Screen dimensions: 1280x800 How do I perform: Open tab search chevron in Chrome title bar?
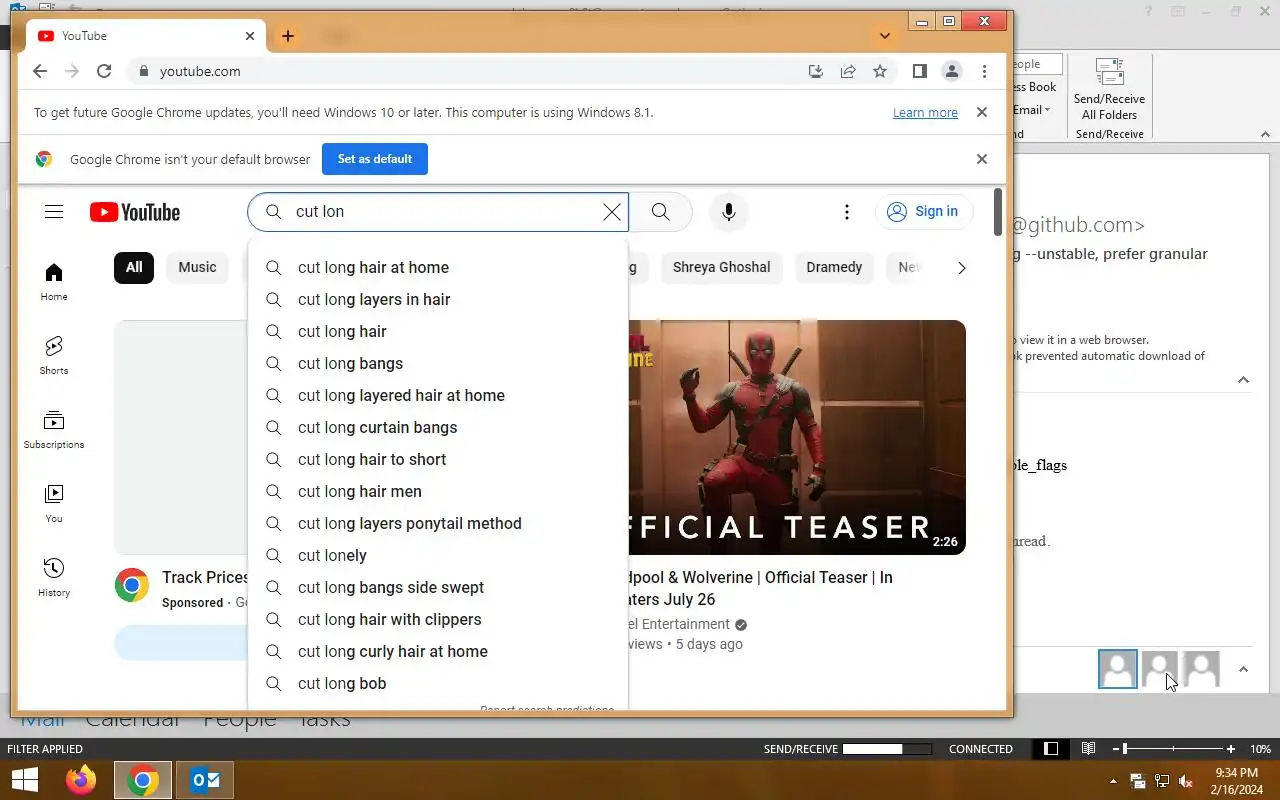pos(885,36)
